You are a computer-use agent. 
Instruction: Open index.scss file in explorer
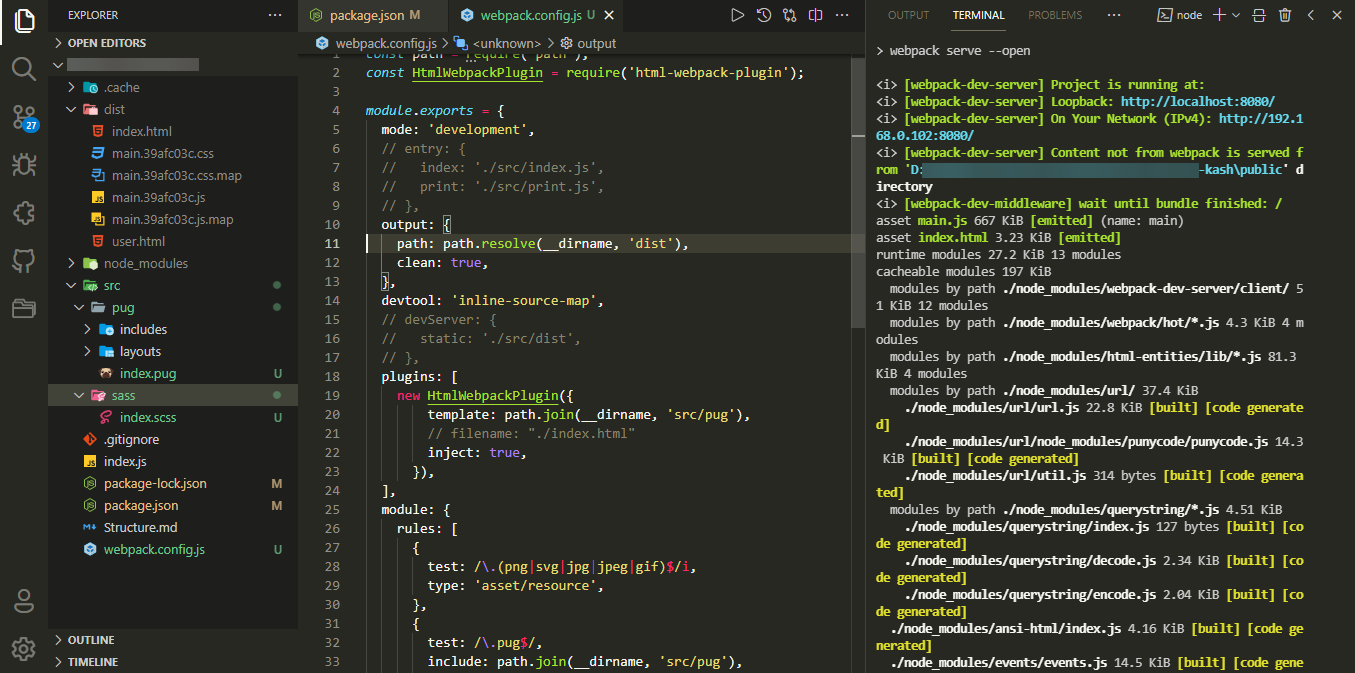(148, 417)
